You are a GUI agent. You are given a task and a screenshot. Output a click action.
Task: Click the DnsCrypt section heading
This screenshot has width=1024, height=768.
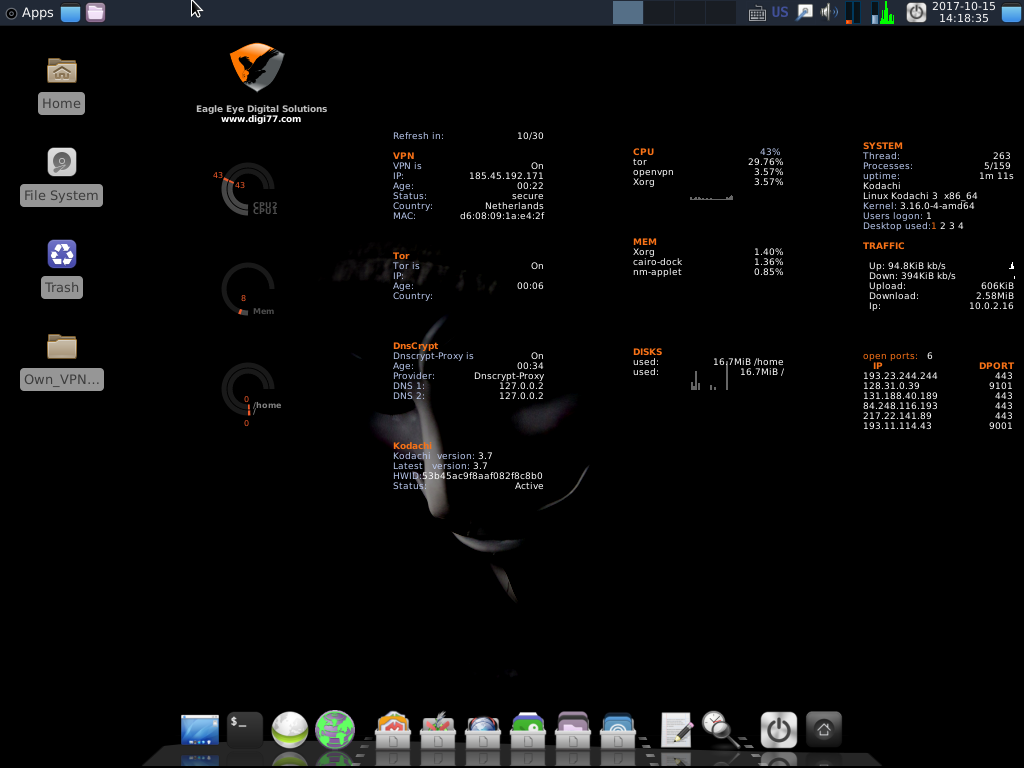point(415,346)
